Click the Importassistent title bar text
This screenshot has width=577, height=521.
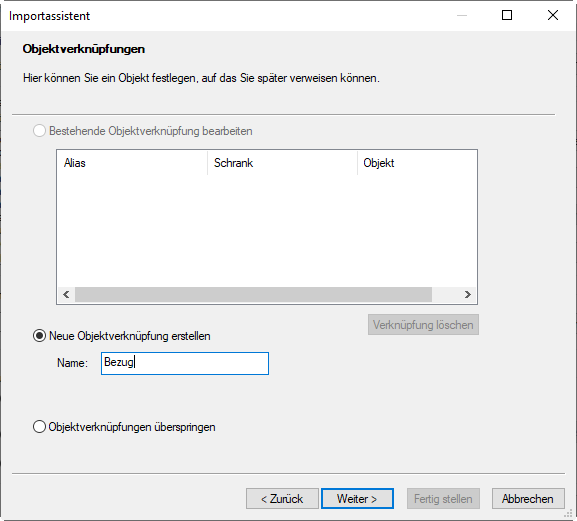tap(49, 16)
